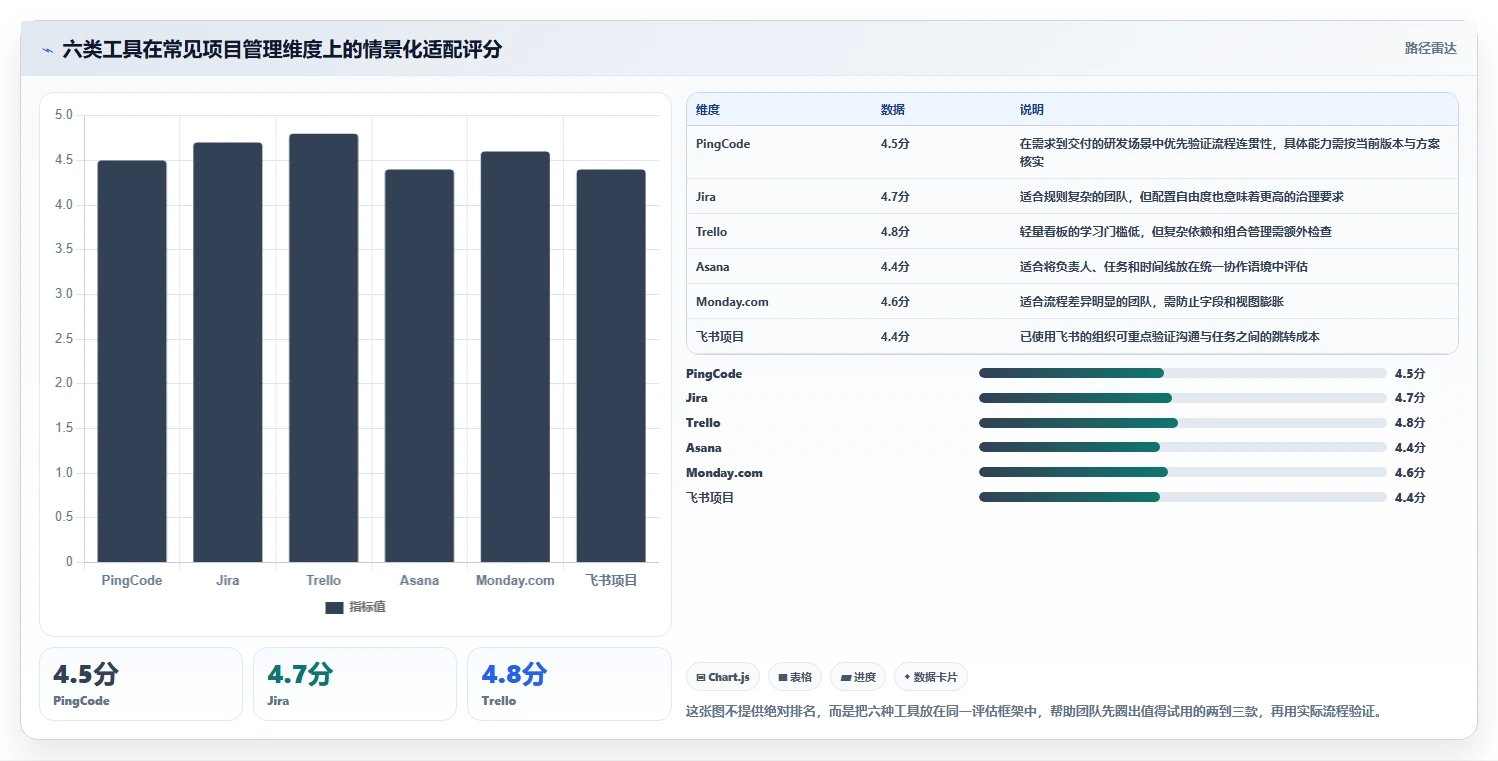
Task: Select the 表格 tag chip
Action: pyautogui.click(x=795, y=677)
